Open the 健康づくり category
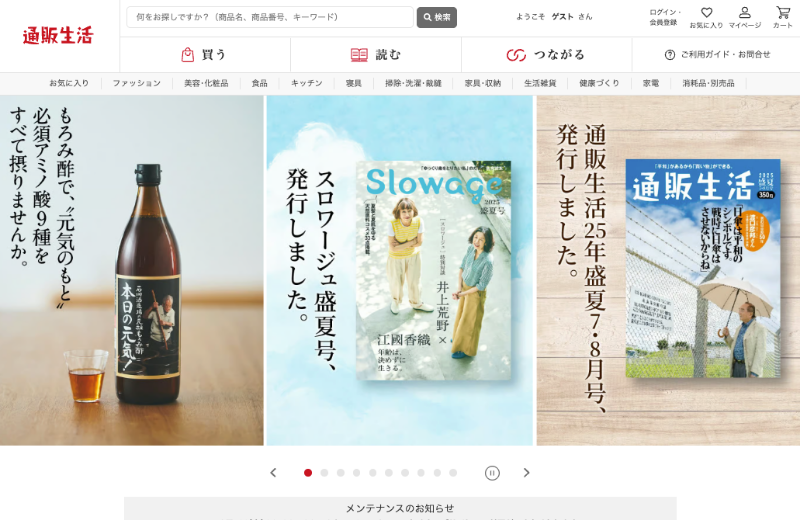This screenshot has height=520, width=800. (x=599, y=83)
